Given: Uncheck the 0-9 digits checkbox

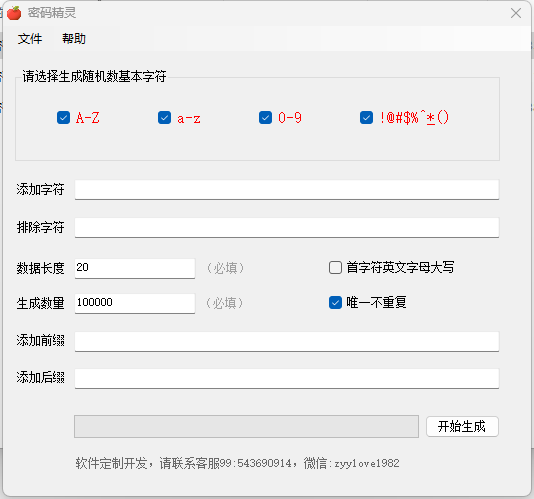Looking at the screenshot, I should (266, 118).
